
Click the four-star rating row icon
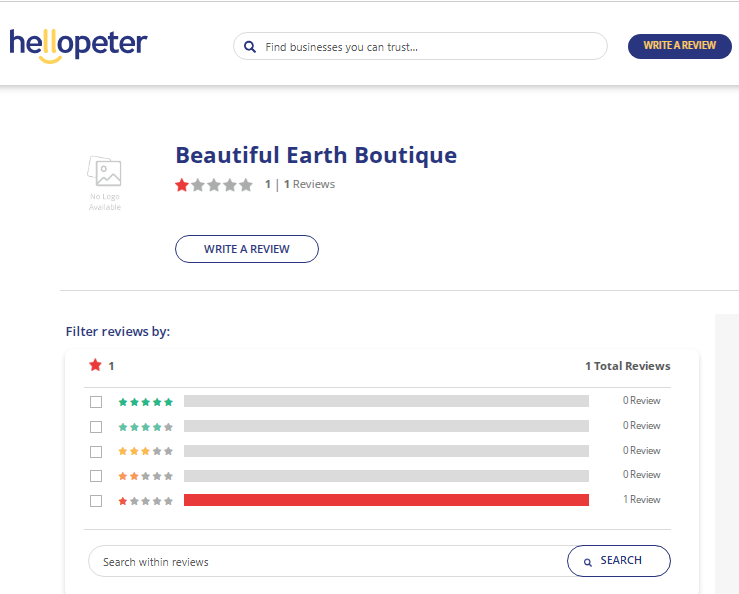[146, 427]
